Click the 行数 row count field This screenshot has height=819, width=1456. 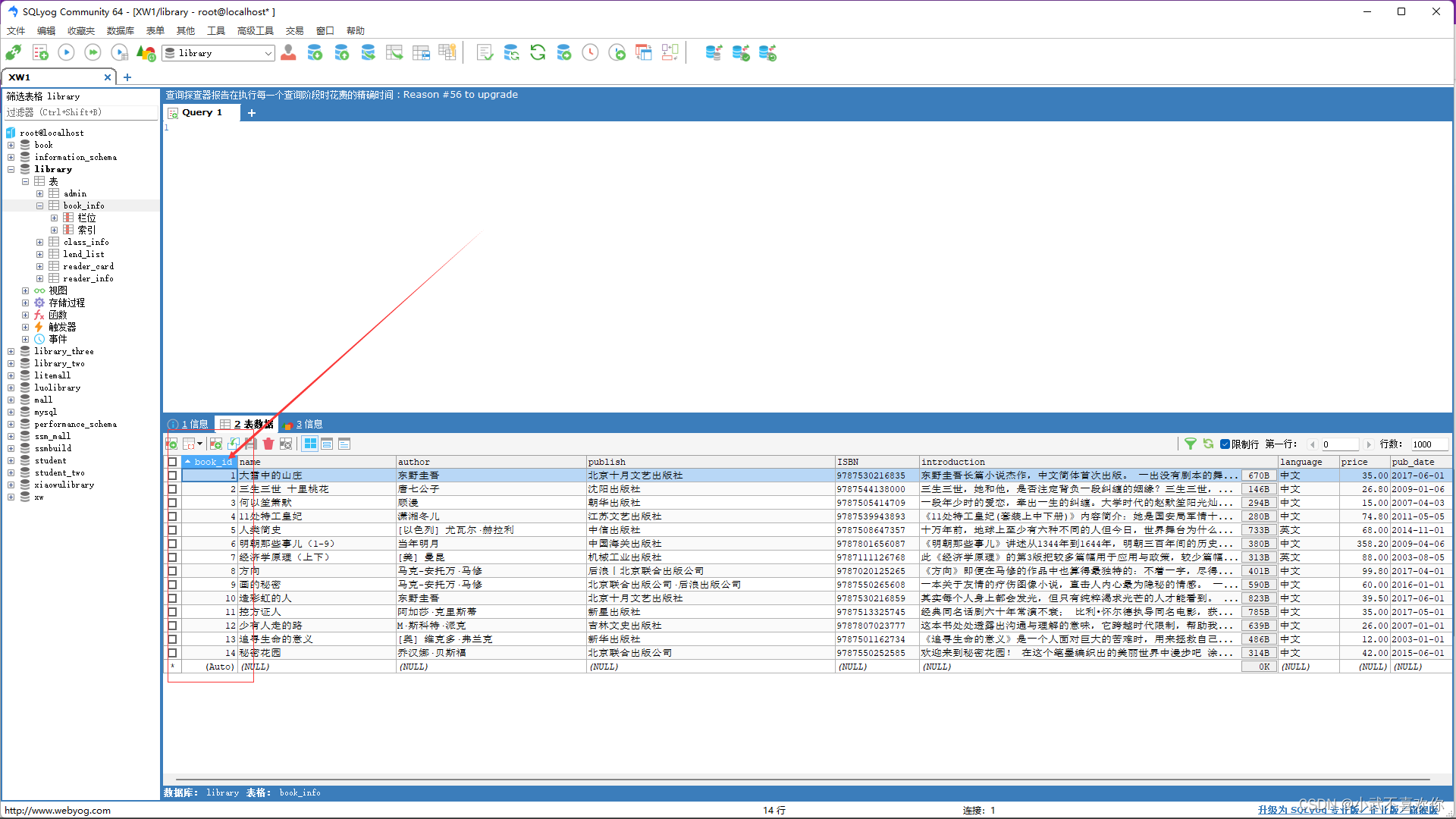[1429, 444]
